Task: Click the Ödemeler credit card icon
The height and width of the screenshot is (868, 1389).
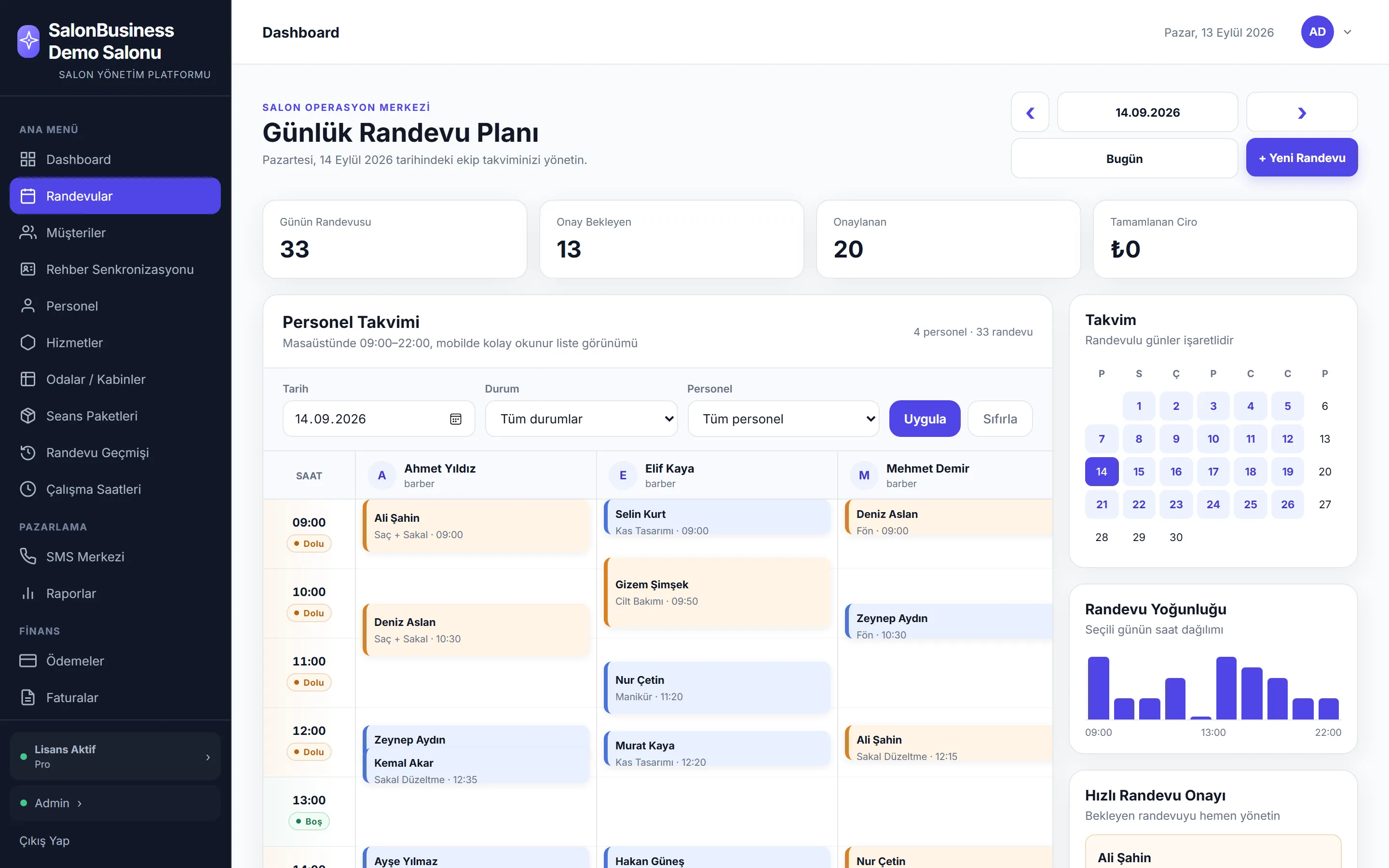Action: pos(27,661)
